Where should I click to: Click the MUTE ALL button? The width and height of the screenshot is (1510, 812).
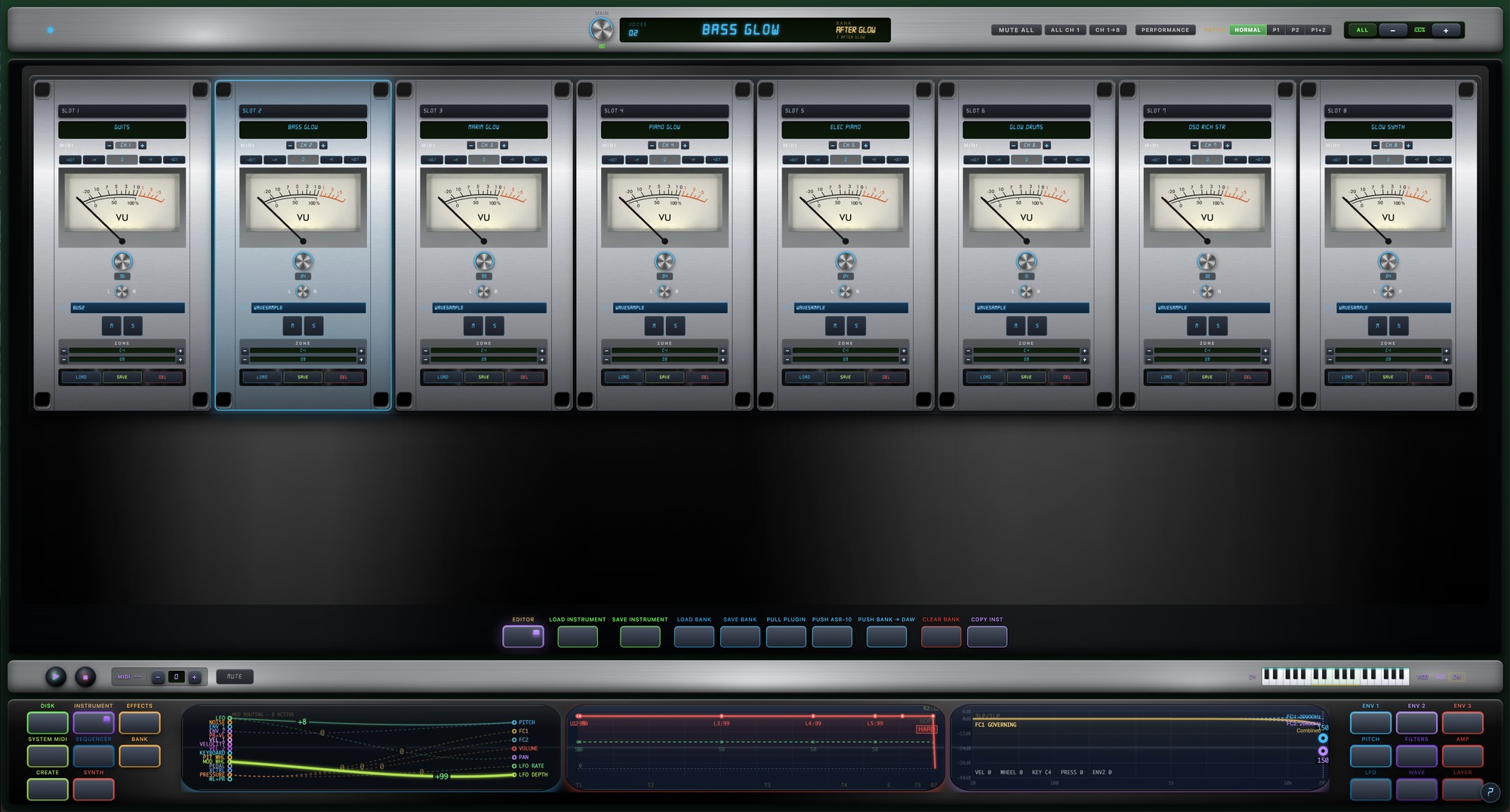coord(1016,30)
